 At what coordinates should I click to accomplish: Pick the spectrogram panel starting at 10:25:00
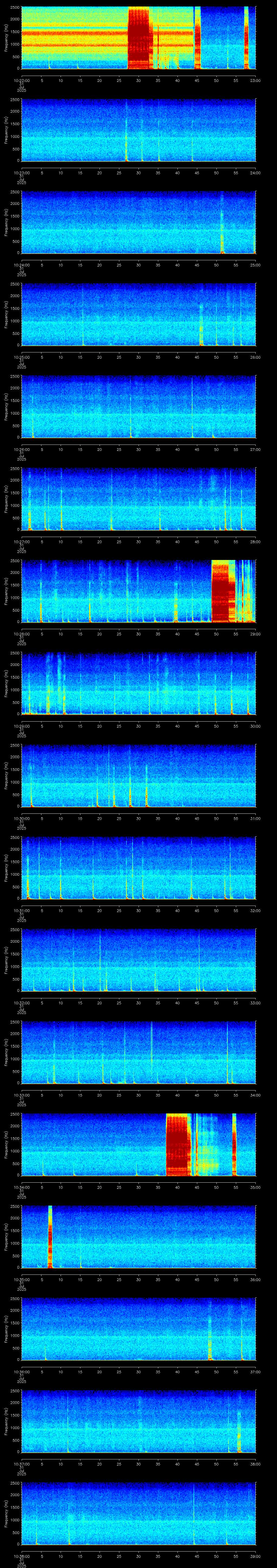(x=138, y=315)
